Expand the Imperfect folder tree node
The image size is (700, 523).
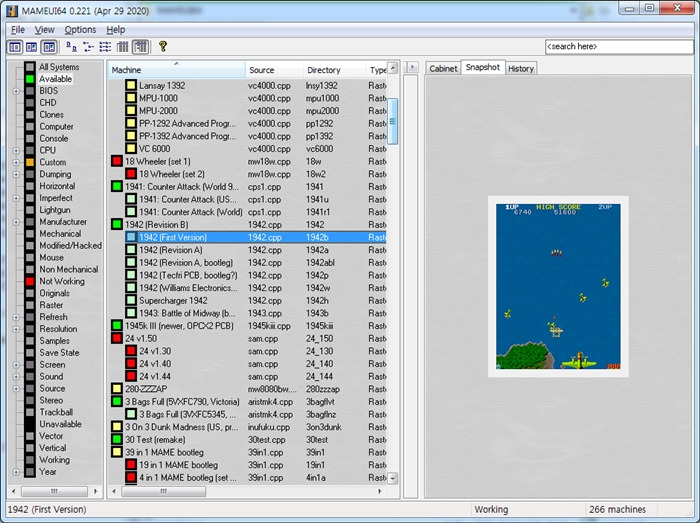pos(16,198)
